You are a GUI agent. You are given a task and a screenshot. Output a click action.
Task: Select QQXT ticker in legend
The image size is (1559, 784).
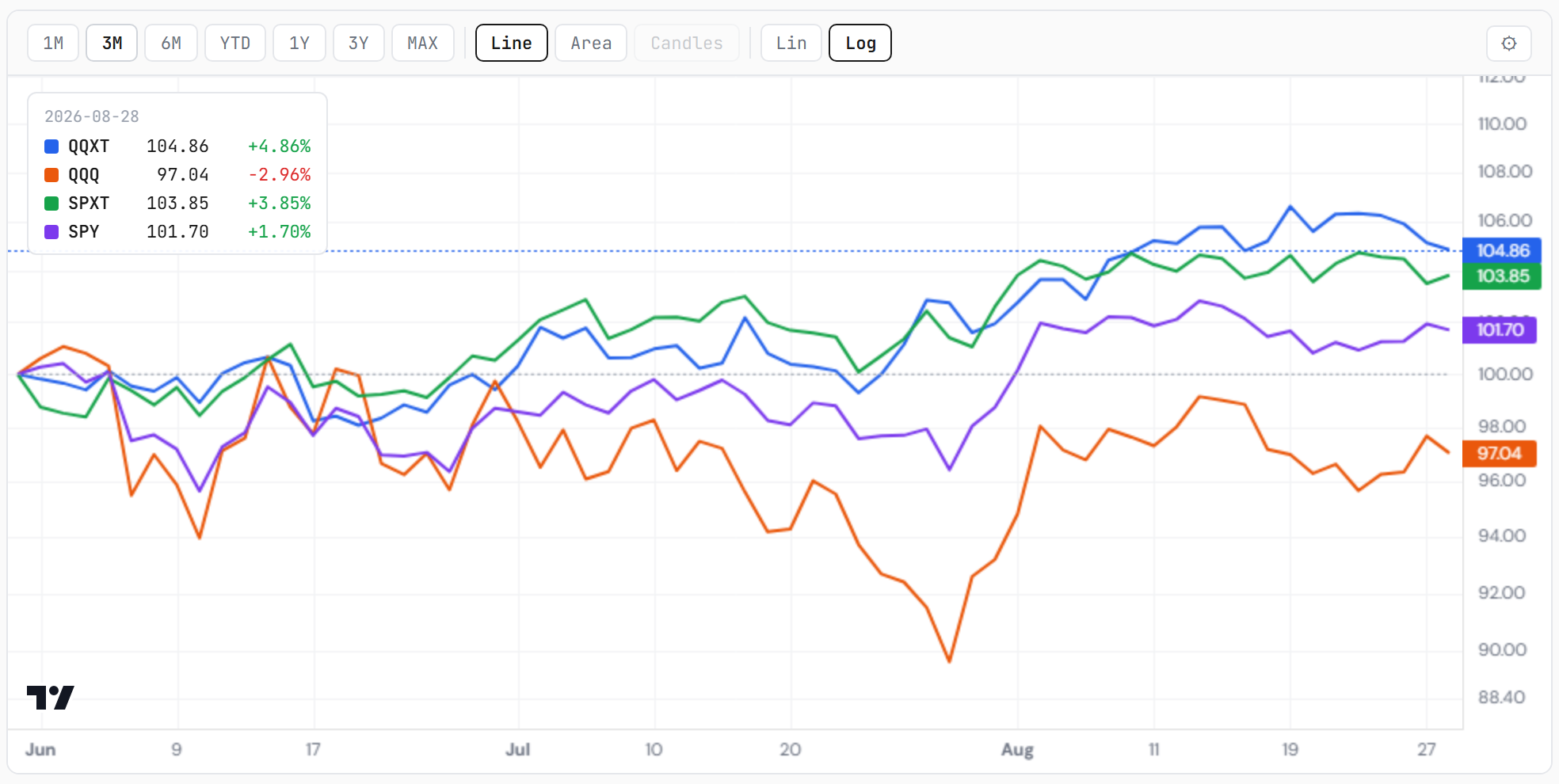pos(89,147)
